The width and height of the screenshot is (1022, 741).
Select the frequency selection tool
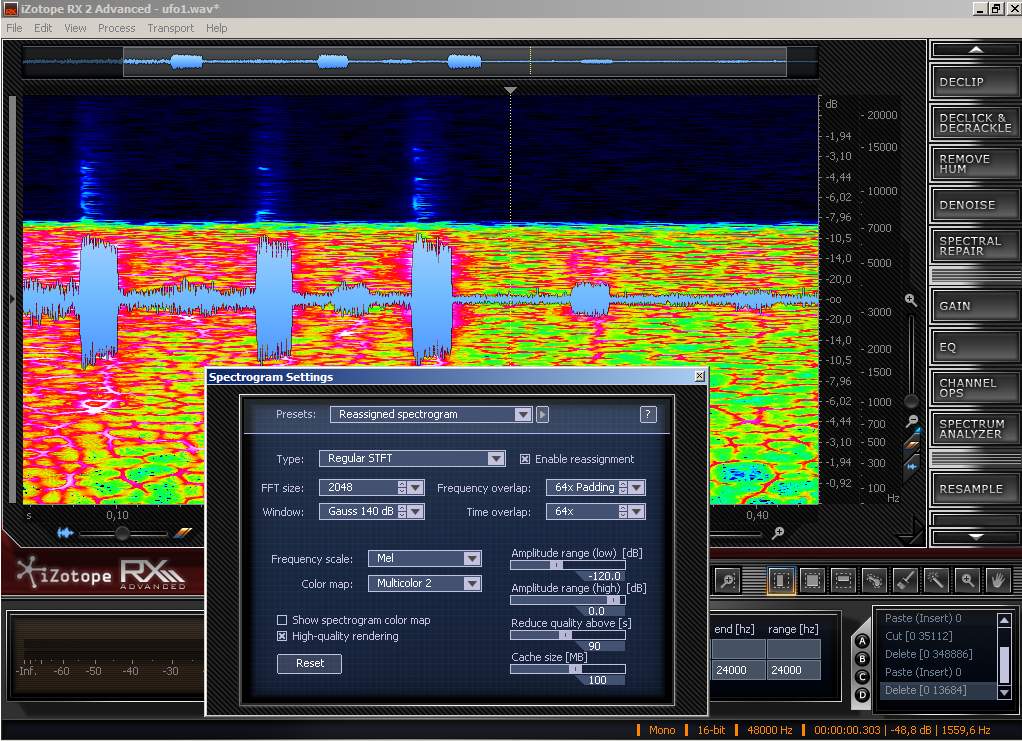pos(843,579)
